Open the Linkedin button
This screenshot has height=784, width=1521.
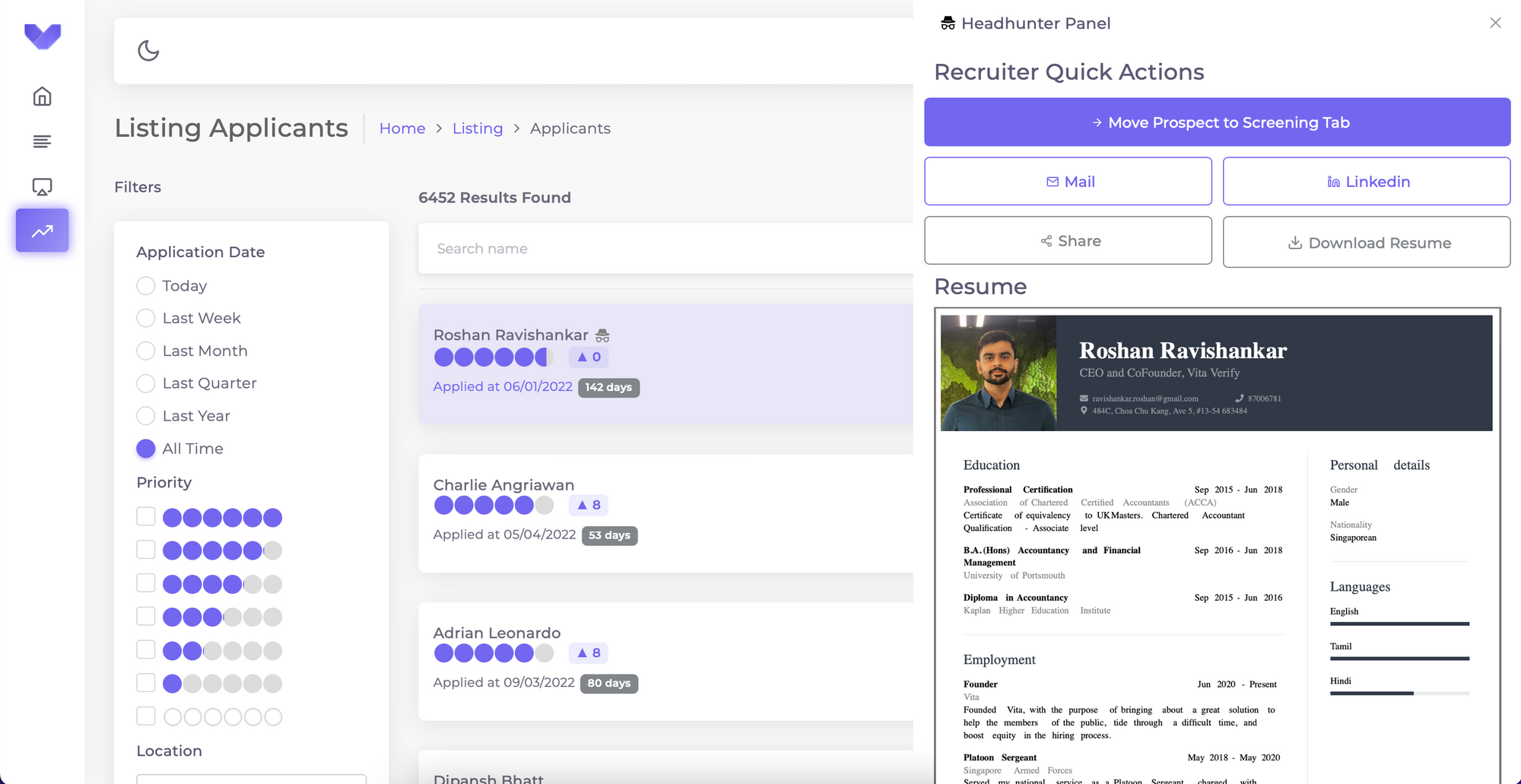click(x=1367, y=181)
